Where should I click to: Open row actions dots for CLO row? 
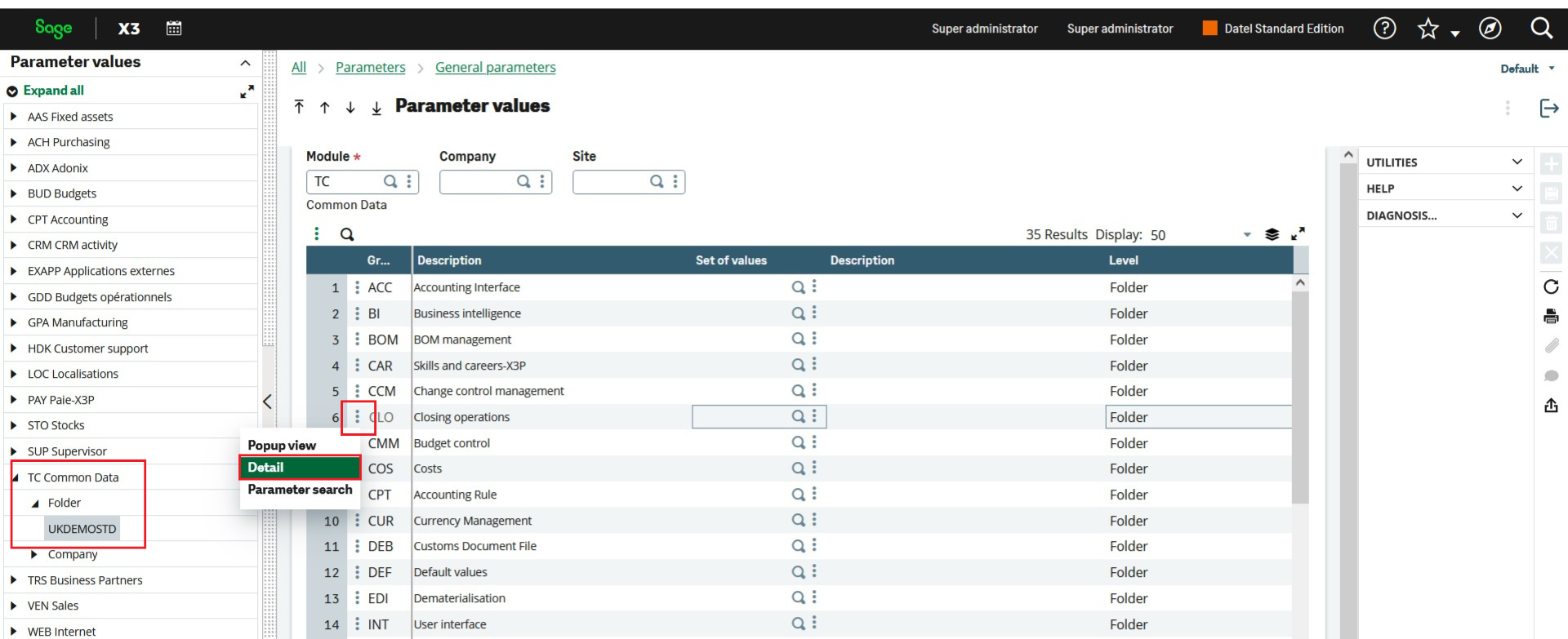point(357,417)
